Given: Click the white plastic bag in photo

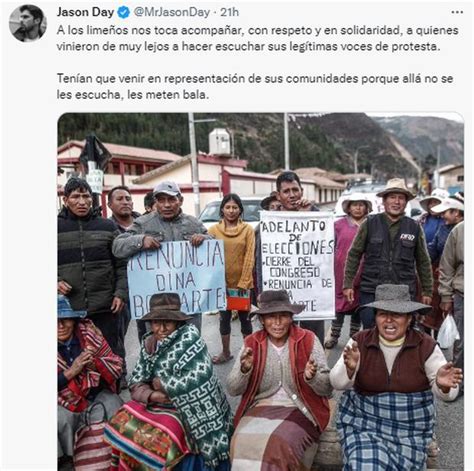Looking at the screenshot, I should pos(447,332).
